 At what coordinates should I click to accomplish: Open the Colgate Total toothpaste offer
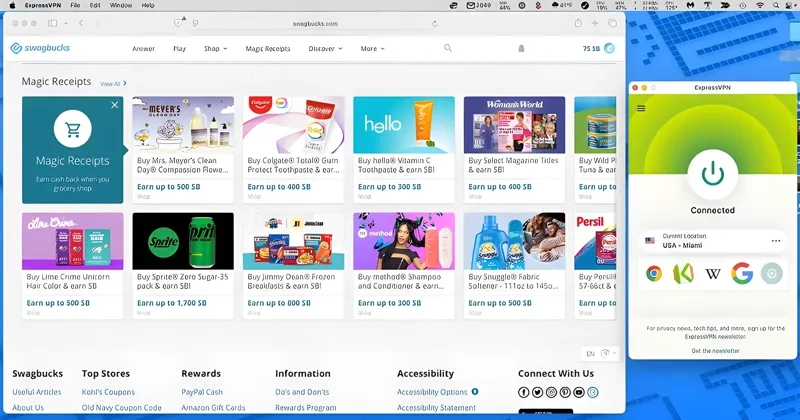pos(293,150)
